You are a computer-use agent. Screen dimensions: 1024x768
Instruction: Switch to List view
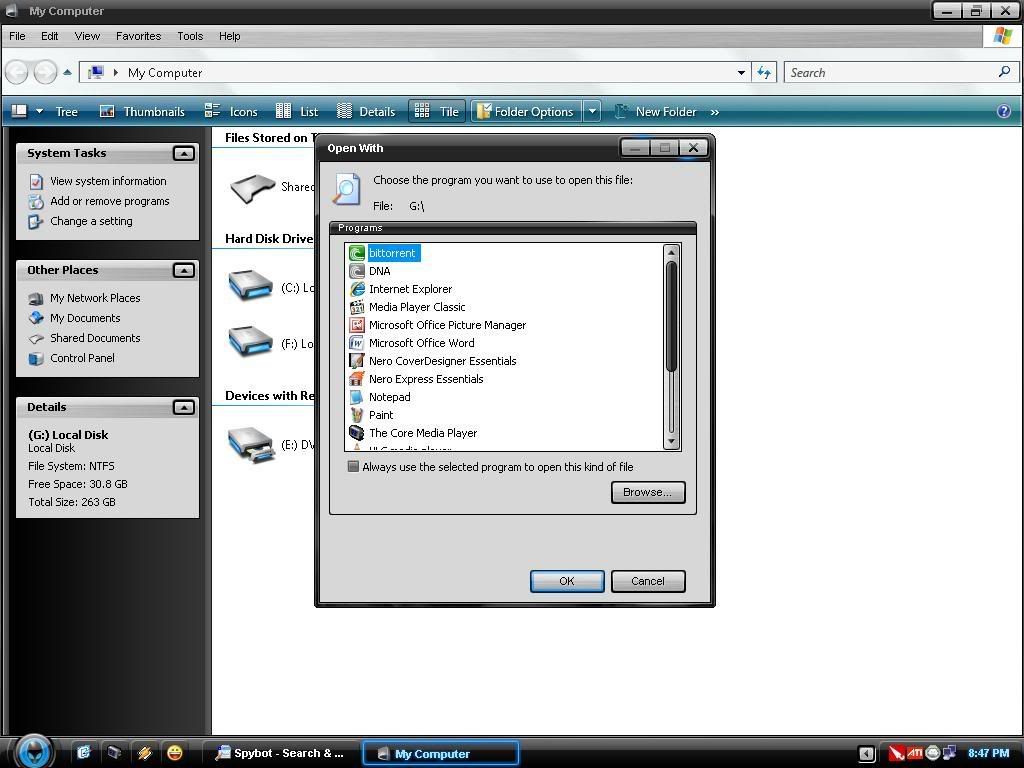(x=297, y=112)
